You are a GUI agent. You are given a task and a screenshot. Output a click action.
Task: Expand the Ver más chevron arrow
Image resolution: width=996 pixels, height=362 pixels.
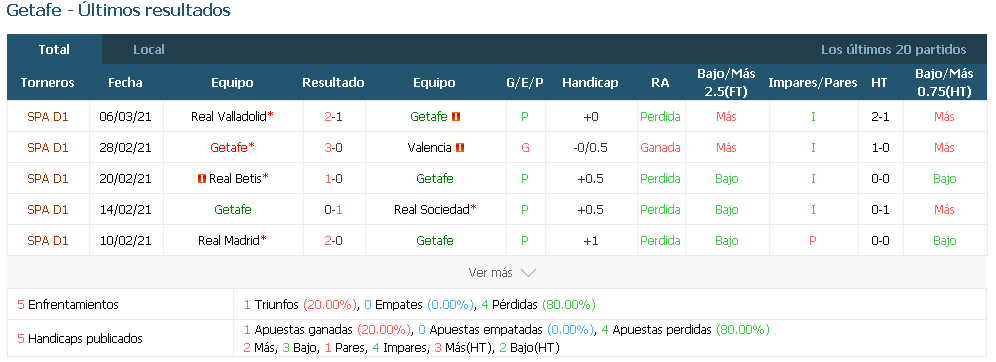point(528,273)
